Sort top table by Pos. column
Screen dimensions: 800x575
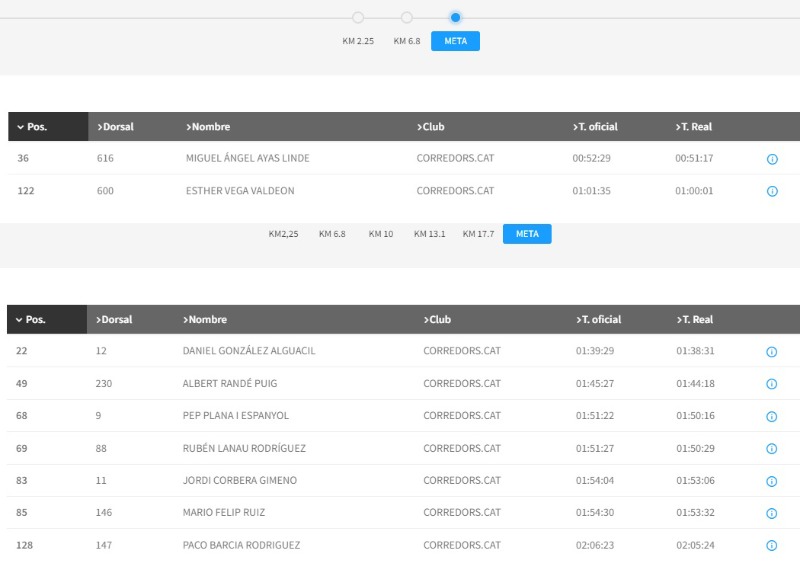[32, 127]
